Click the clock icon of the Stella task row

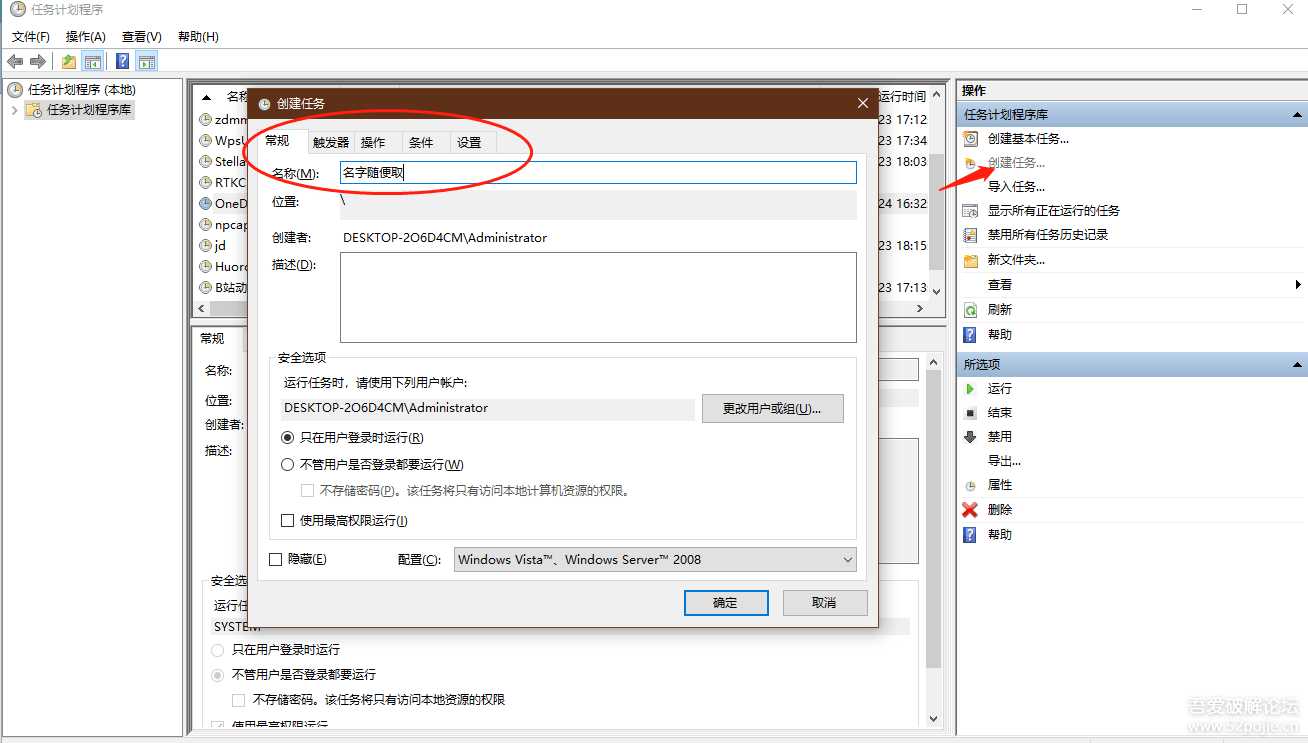[x=206, y=162]
